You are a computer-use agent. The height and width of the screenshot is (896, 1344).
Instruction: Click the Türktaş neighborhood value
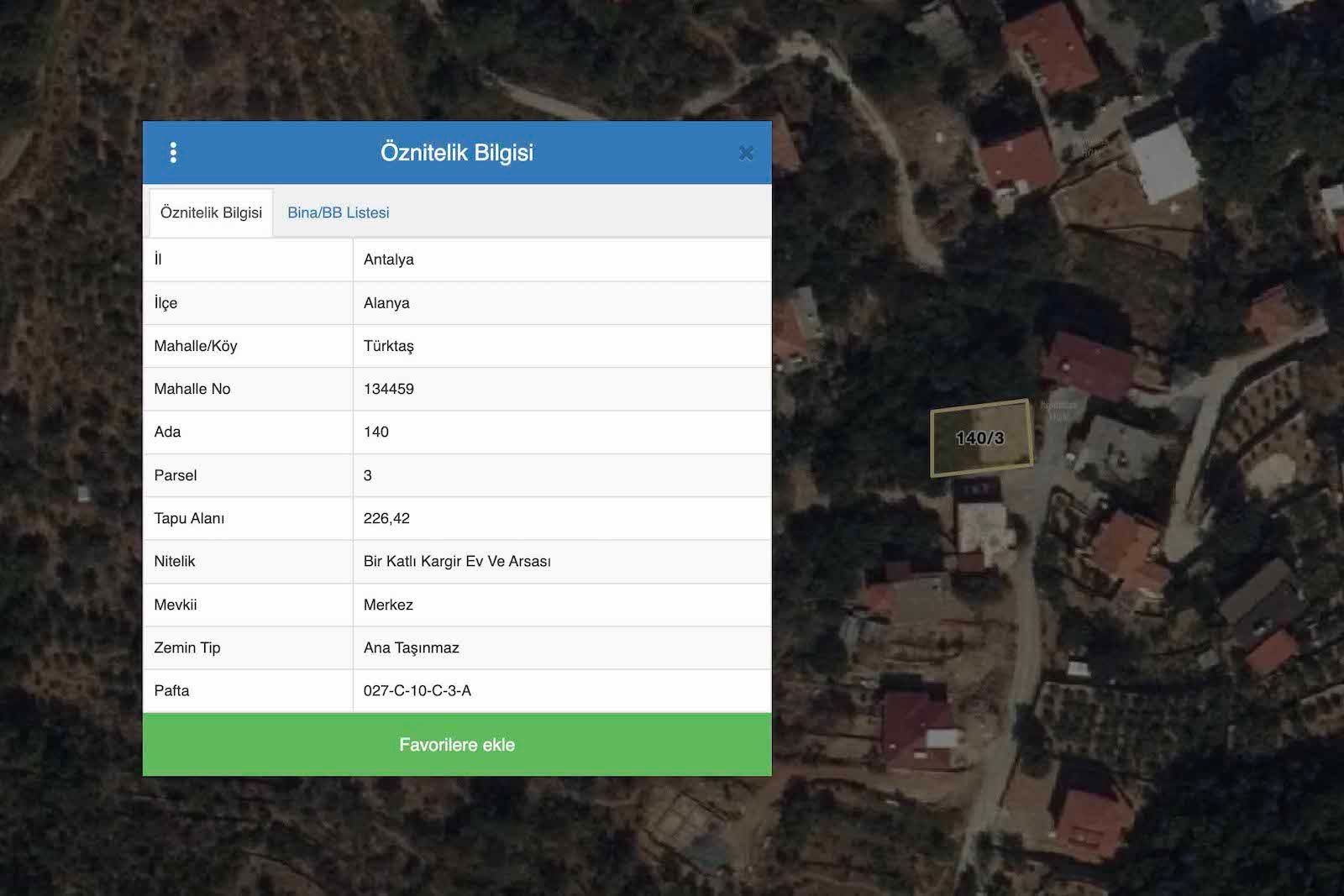tap(388, 346)
